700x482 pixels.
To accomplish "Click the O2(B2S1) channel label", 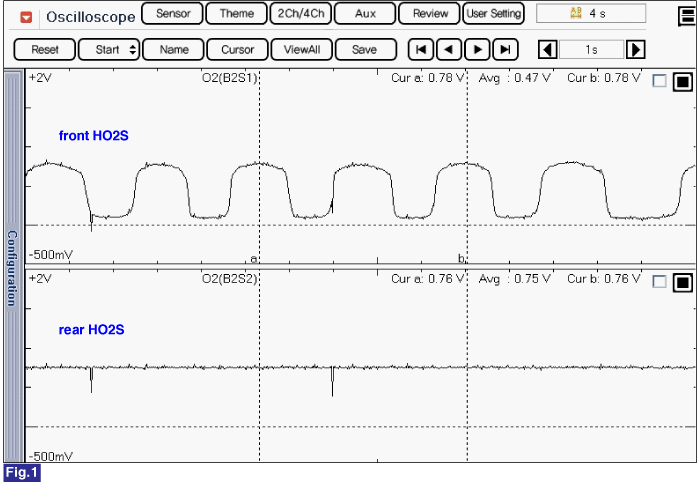I will point(230,78).
